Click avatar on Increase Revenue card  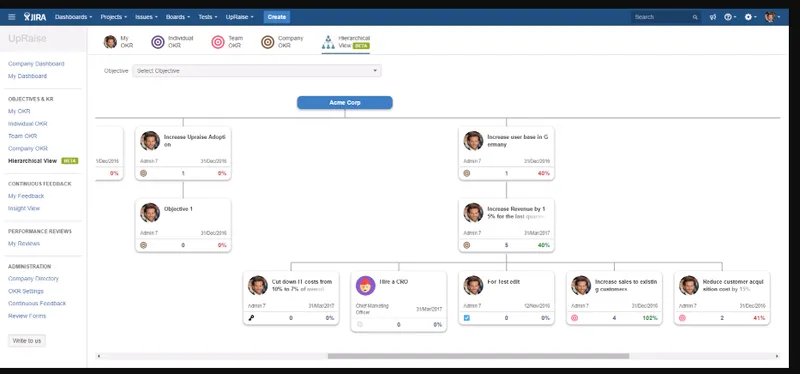473,213
